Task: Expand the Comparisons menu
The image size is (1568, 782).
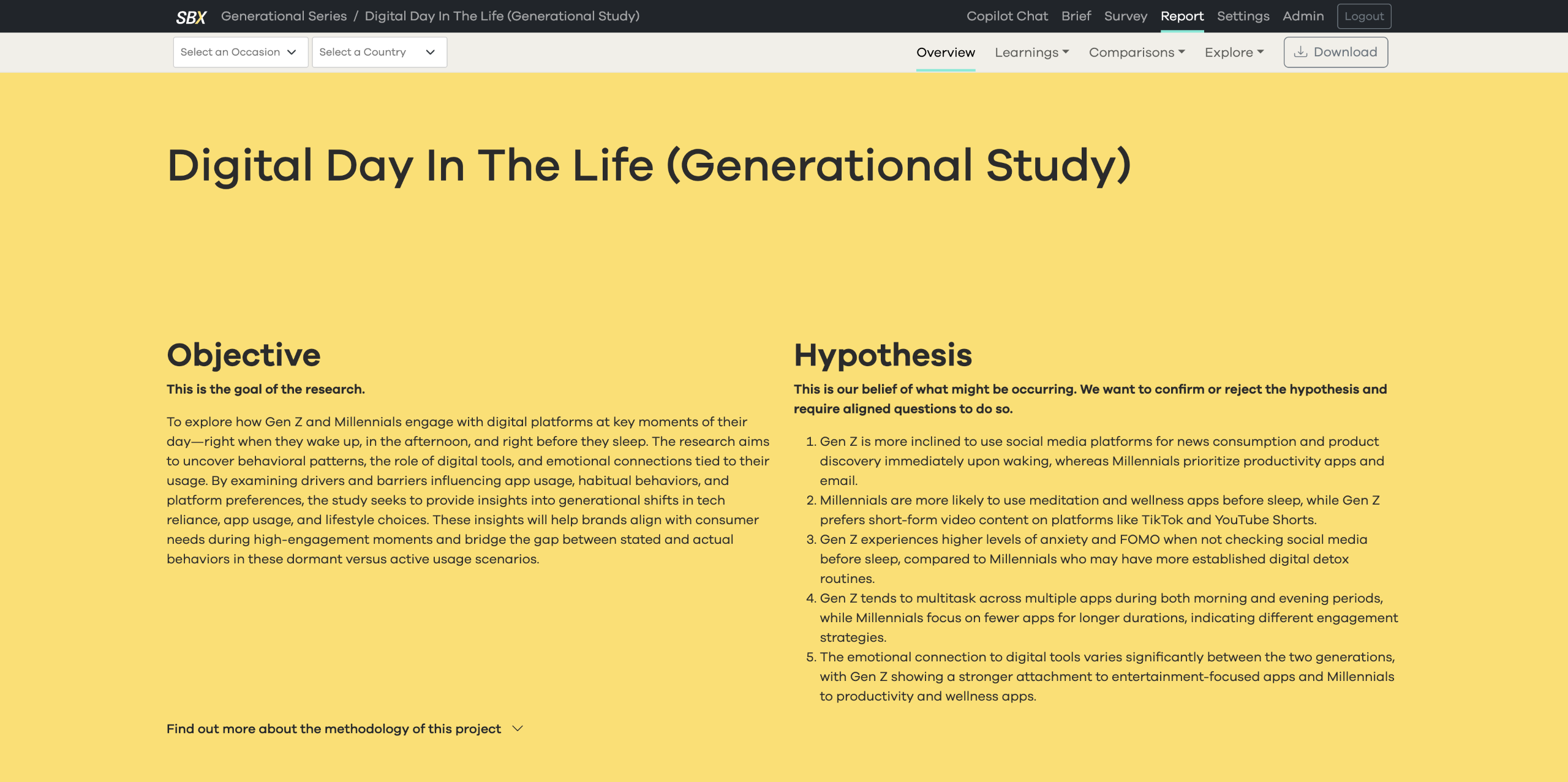Action: click(1136, 53)
